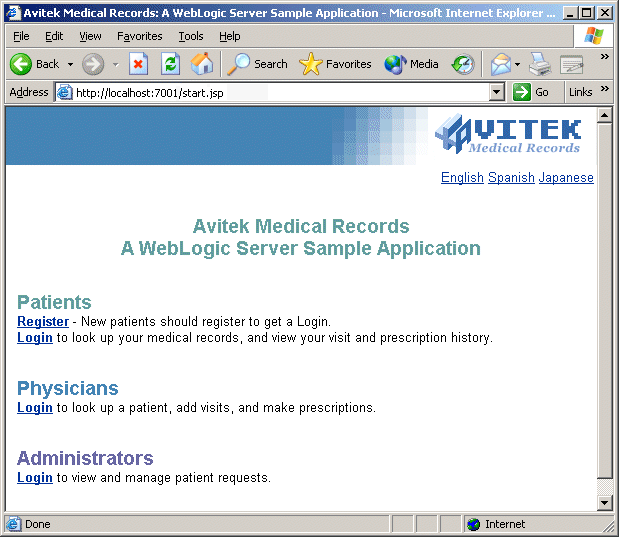Click the Physicians heading text
Image resolution: width=619 pixels, height=537 pixels.
point(68,388)
